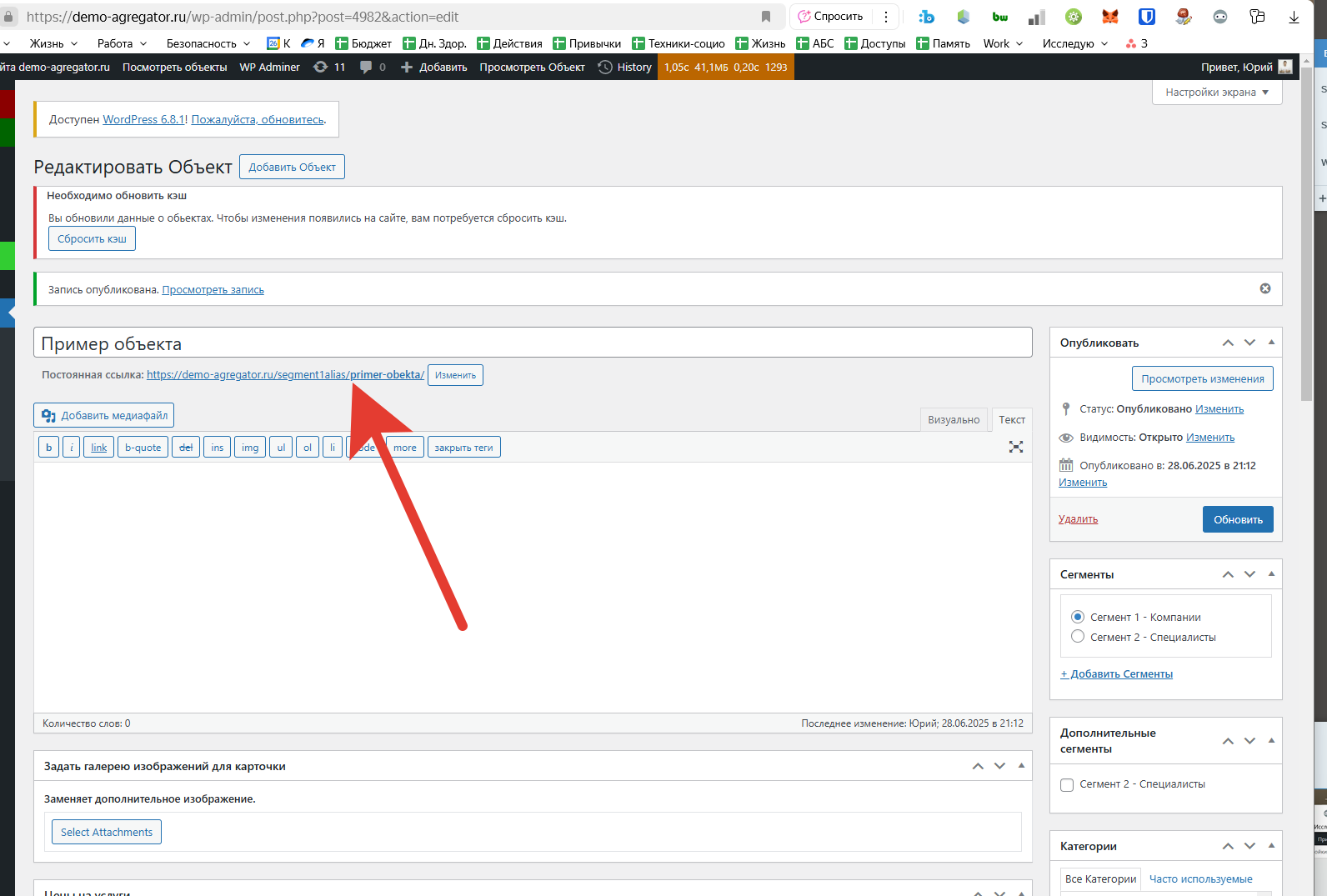
Task: Open the updates icon showing 11
Action: tap(328, 68)
